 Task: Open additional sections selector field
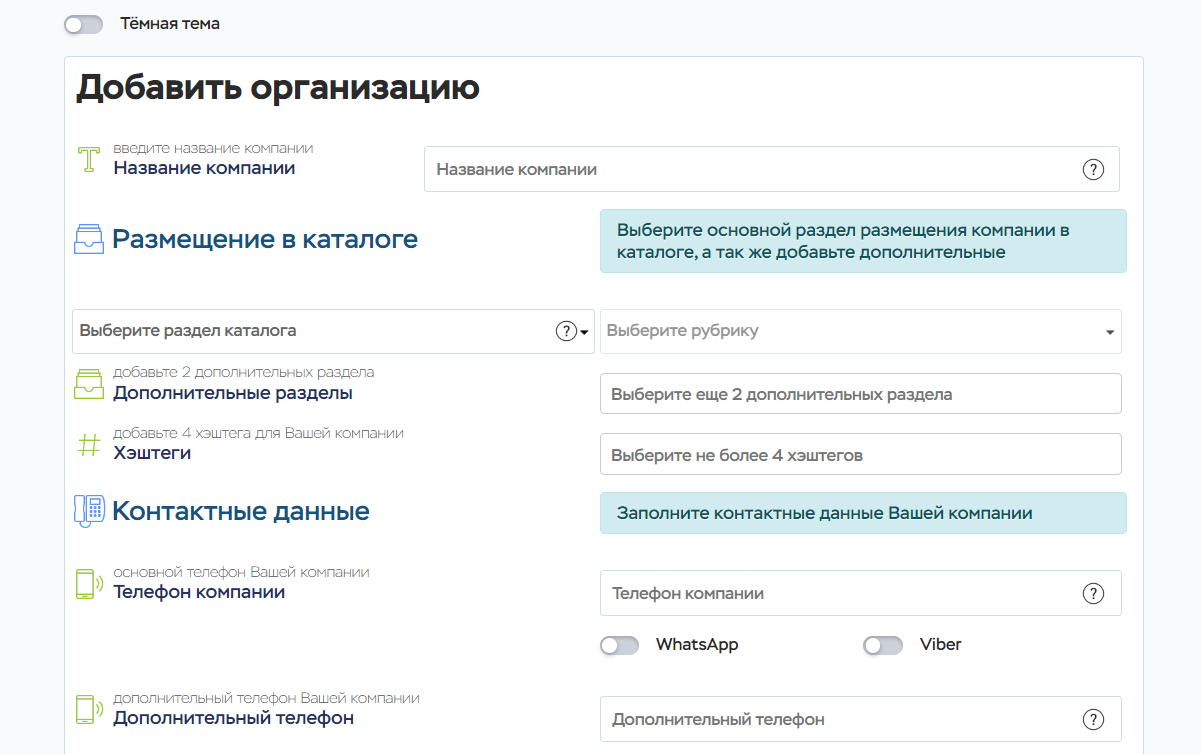pyautogui.click(x=860, y=394)
